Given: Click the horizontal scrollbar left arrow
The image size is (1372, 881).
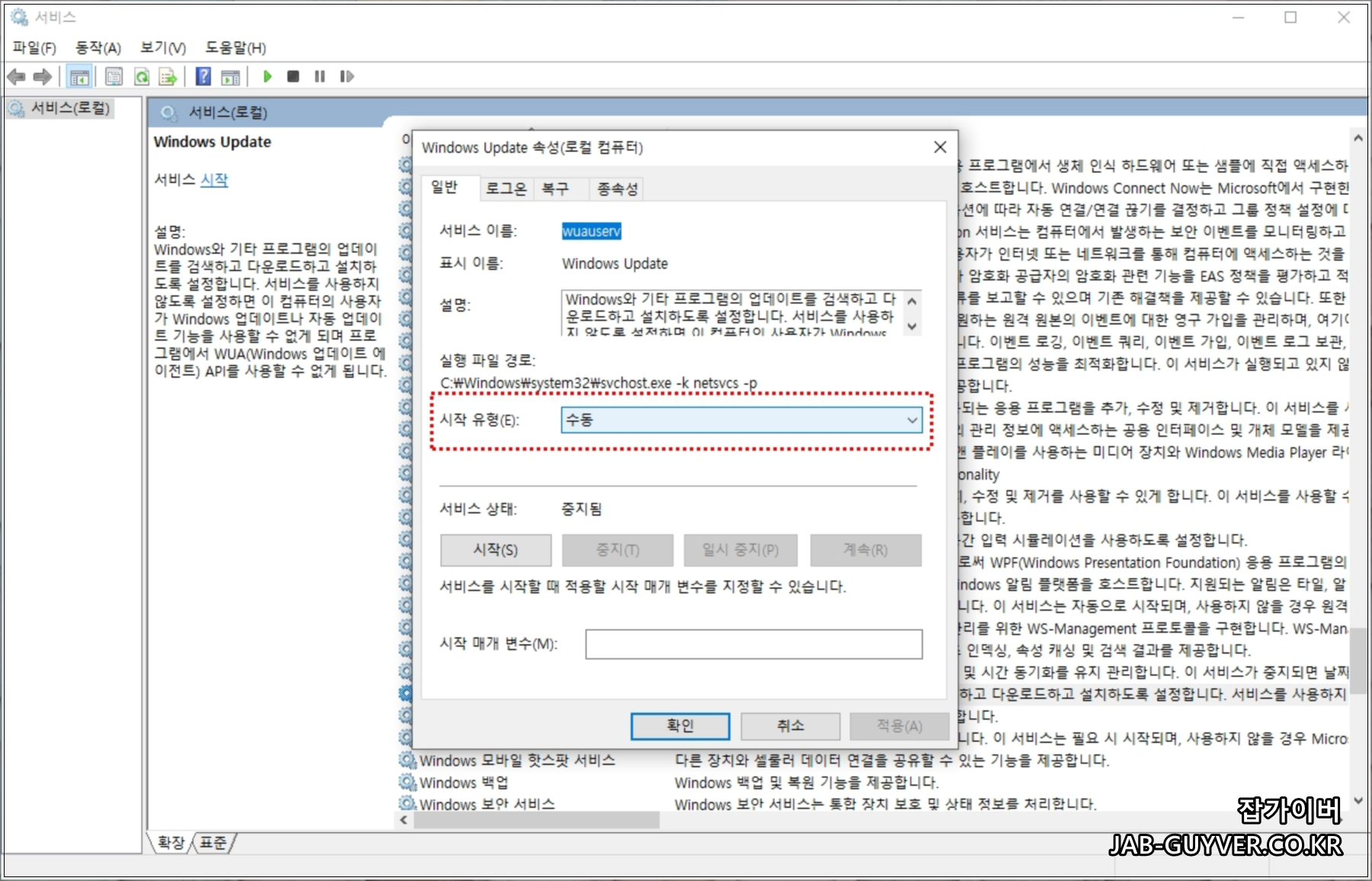Looking at the screenshot, I should click(403, 820).
